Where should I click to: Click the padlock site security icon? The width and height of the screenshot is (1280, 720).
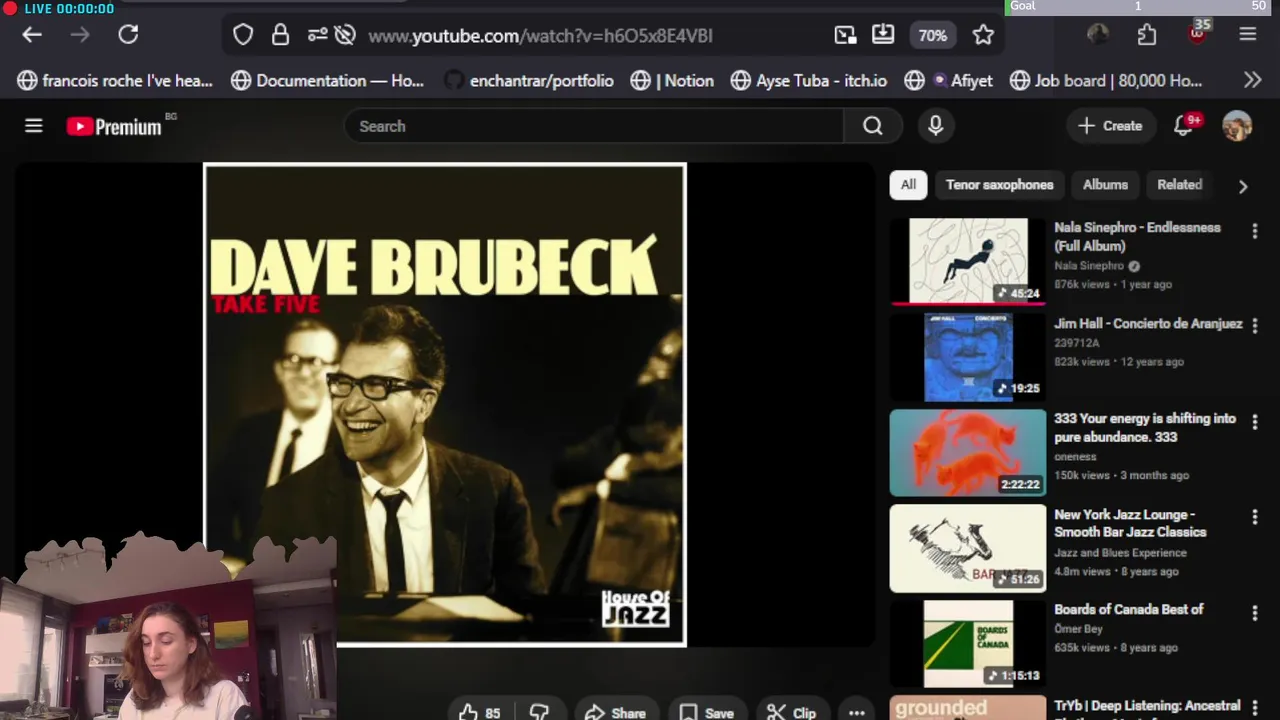click(x=280, y=35)
